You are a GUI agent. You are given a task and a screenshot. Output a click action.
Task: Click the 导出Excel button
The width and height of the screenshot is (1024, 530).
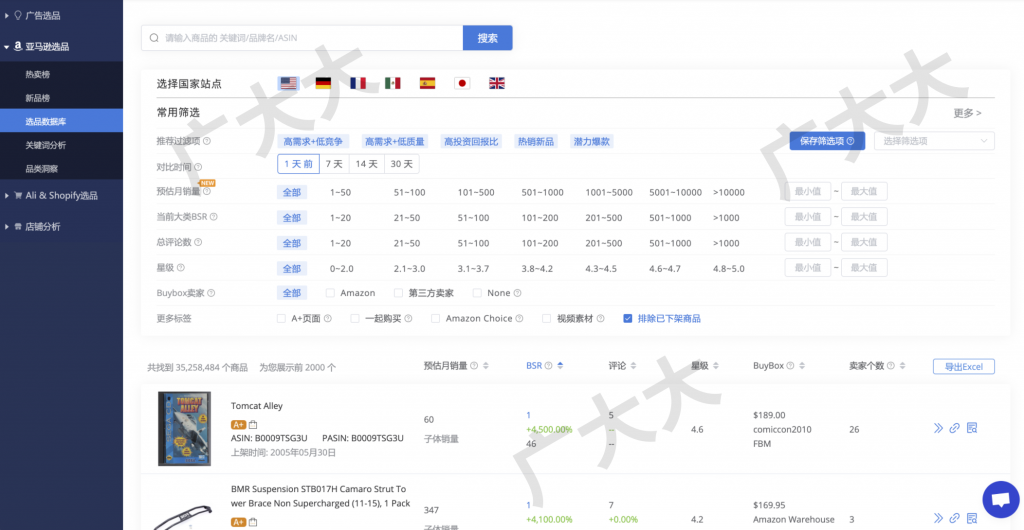(x=963, y=366)
